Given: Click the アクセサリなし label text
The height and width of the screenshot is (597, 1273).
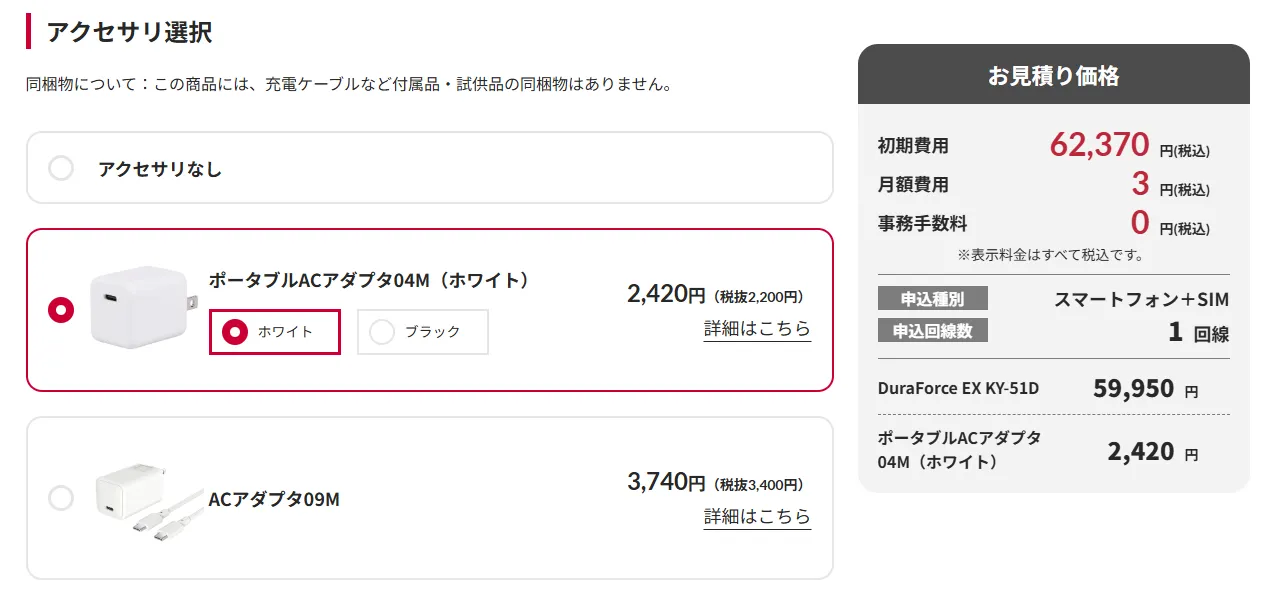Looking at the screenshot, I should 160,169.
